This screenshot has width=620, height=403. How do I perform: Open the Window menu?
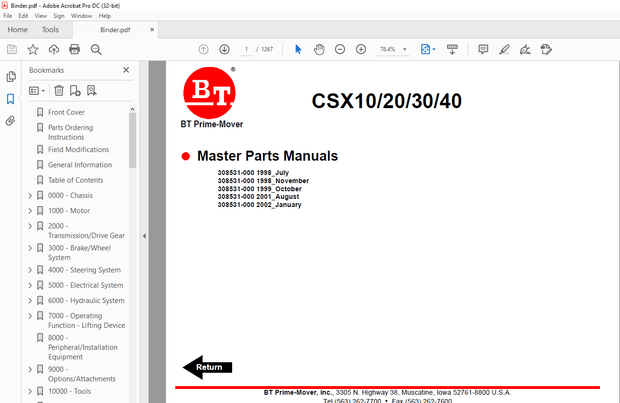click(x=81, y=16)
